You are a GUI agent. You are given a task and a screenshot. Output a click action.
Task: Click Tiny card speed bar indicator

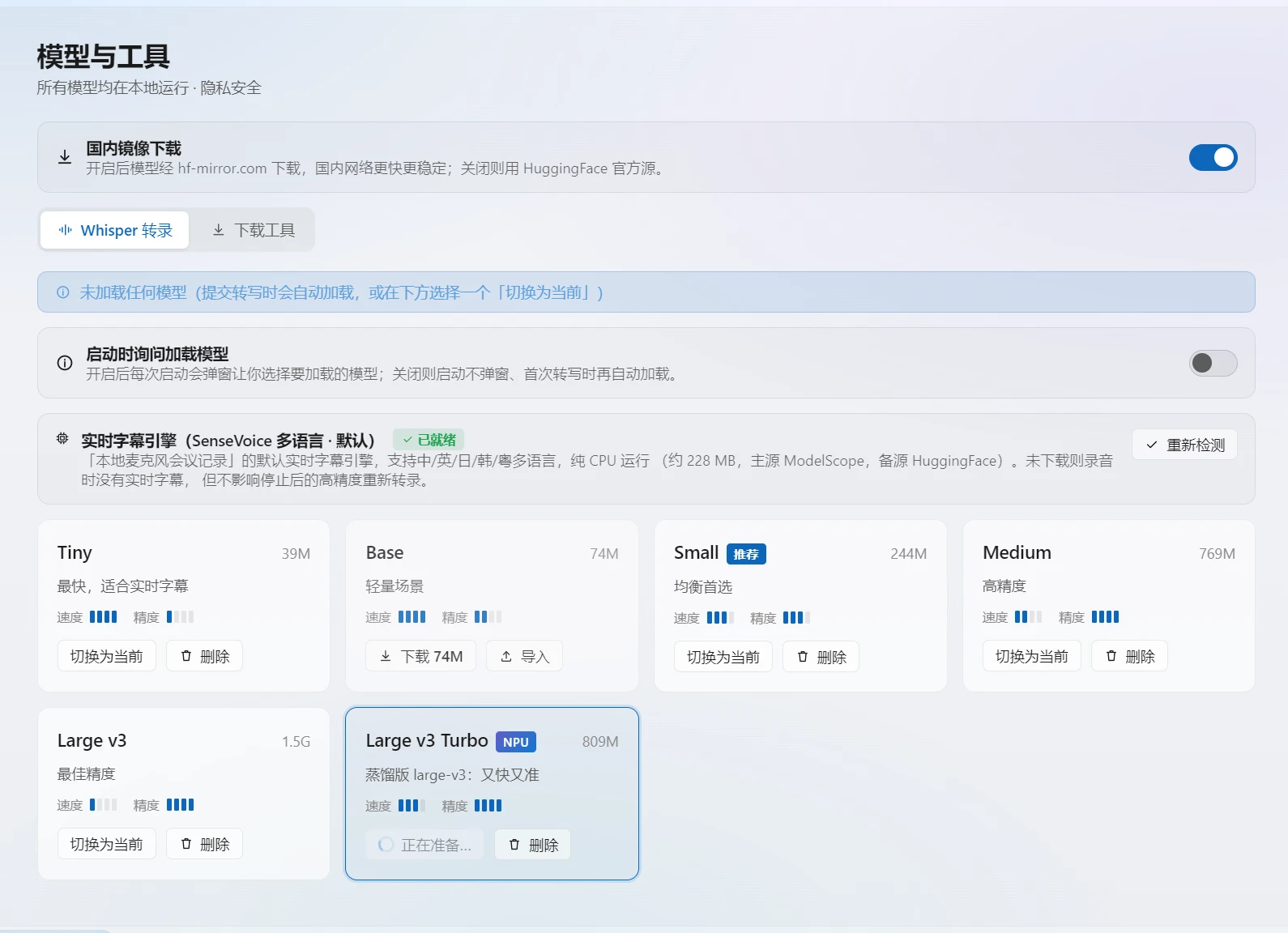pos(103,617)
